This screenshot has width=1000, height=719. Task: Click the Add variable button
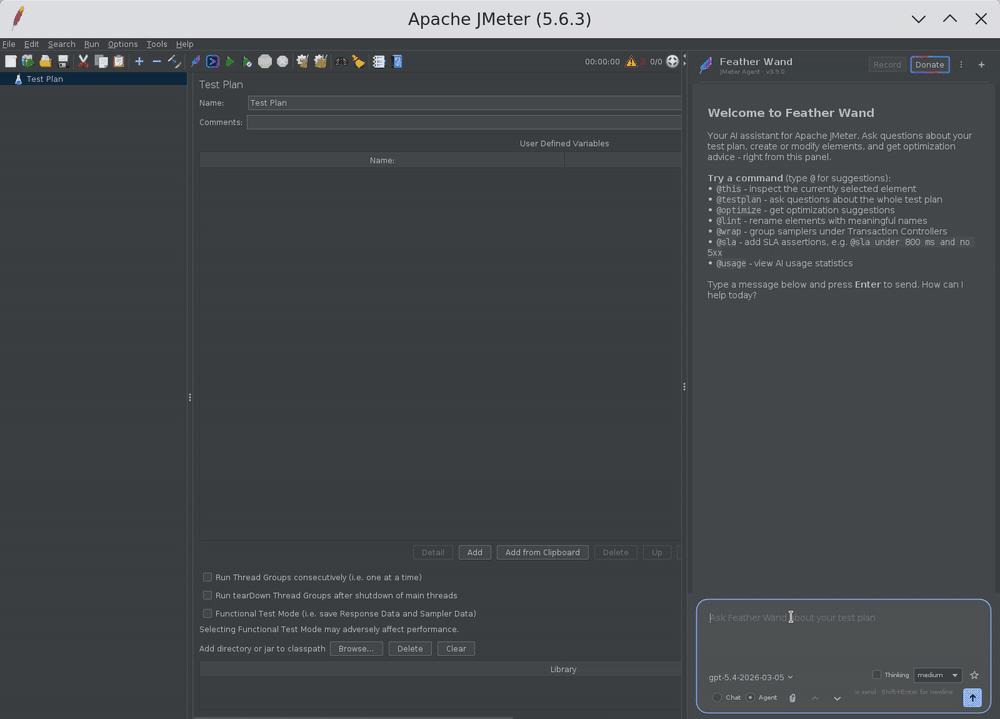click(474, 552)
